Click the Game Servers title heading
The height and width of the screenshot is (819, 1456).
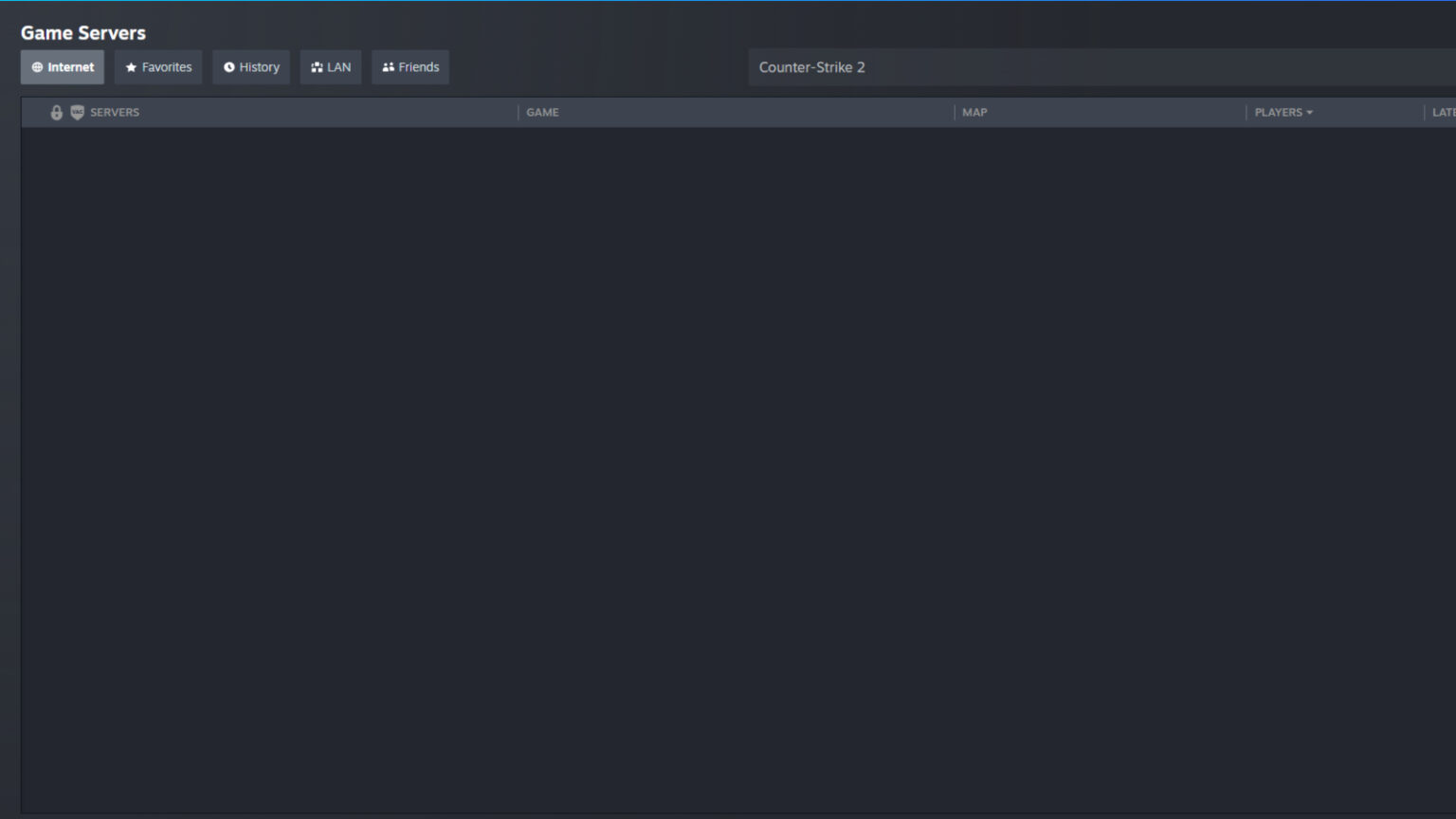[x=83, y=32]
